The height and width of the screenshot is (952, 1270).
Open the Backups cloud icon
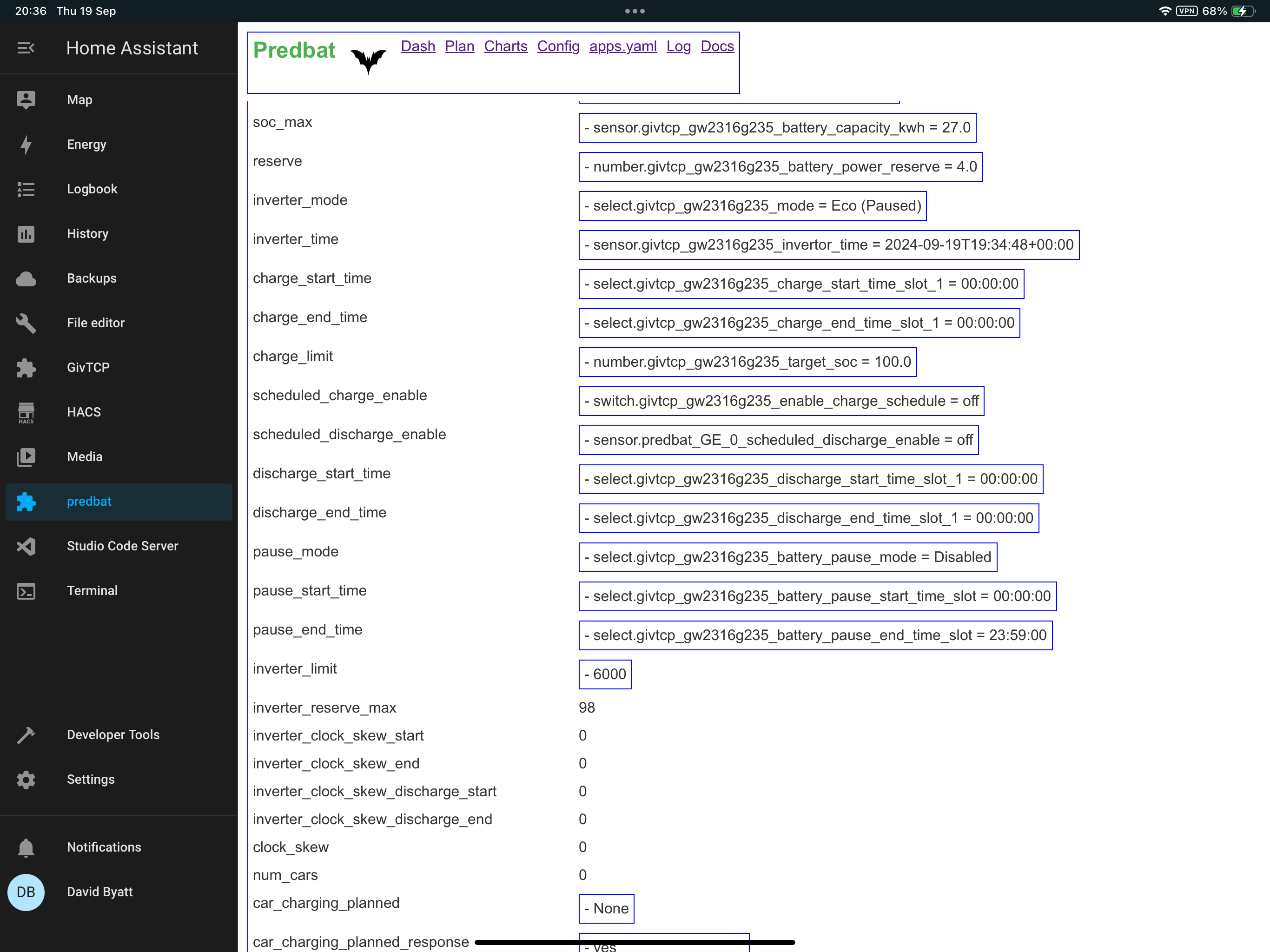click(26, 278)
